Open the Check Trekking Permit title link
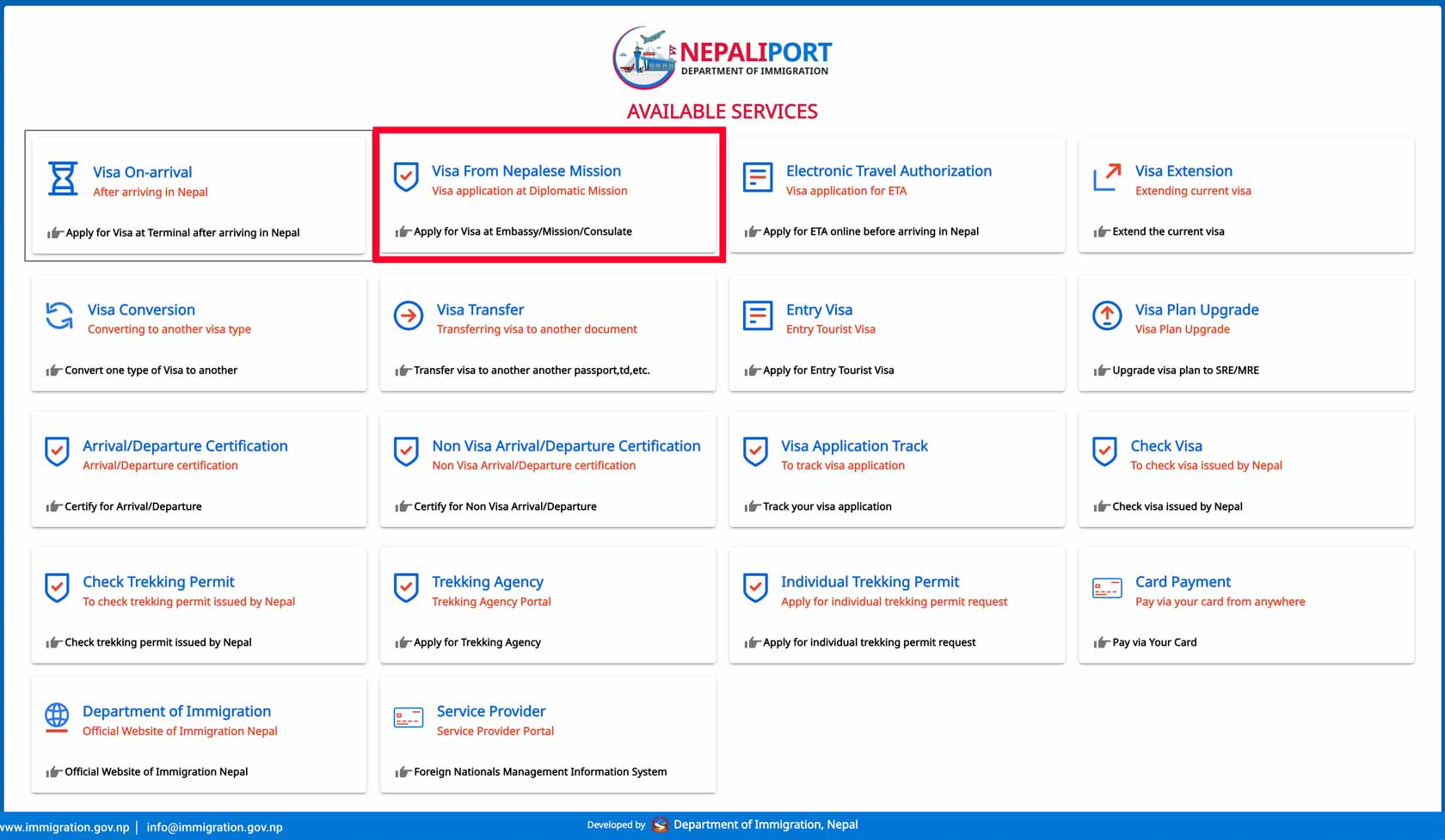The image size is (1445, 840). [158, 582]
